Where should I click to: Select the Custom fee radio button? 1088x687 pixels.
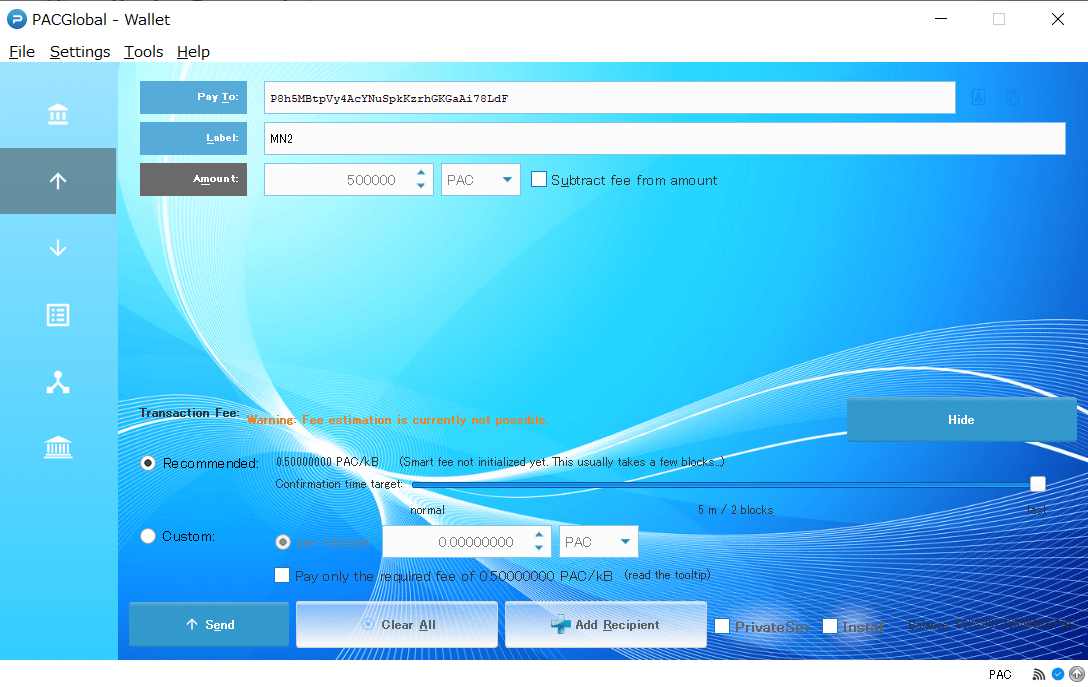pos(148,536)
